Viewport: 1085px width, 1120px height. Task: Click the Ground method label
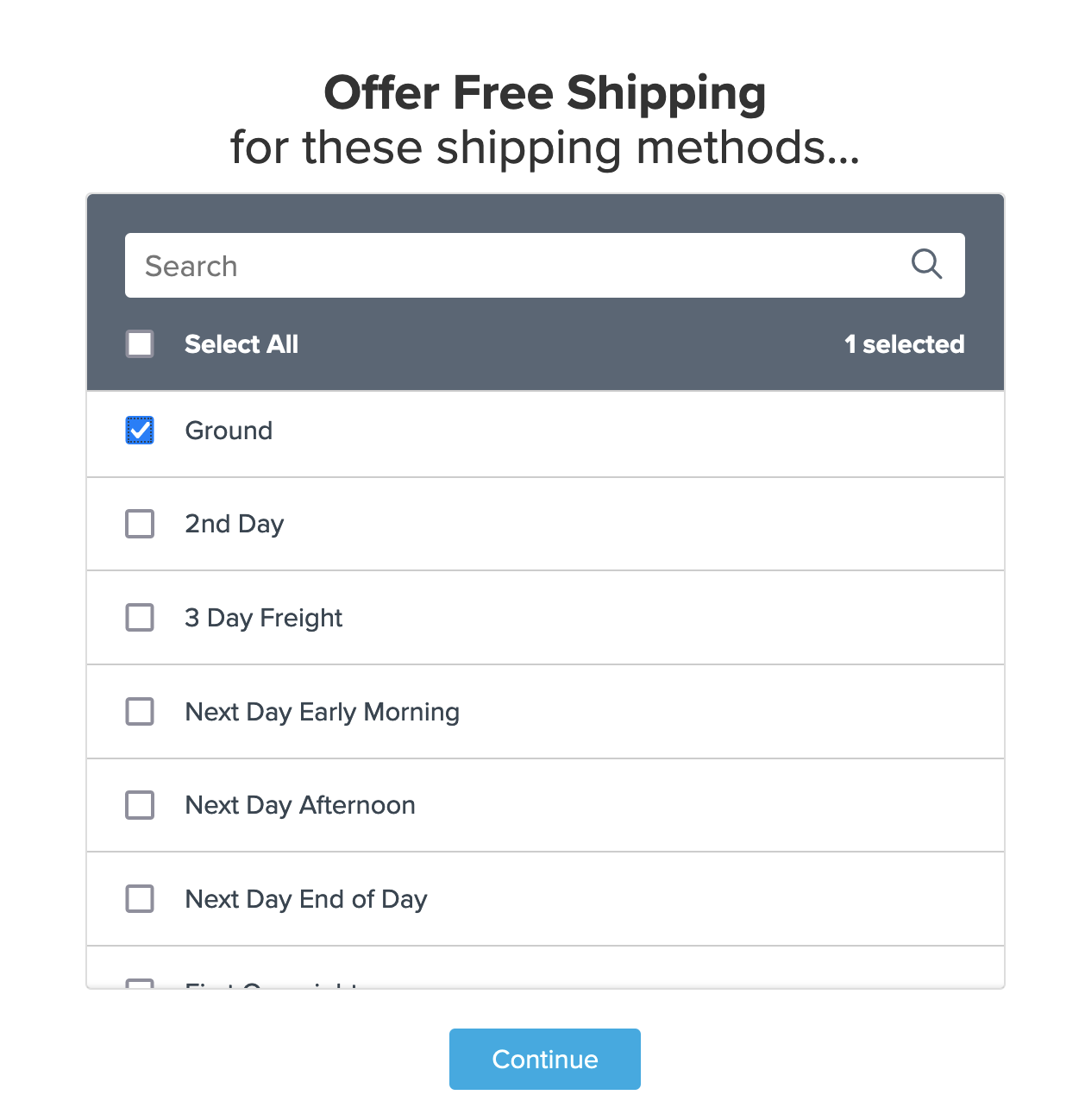point(229,431)
